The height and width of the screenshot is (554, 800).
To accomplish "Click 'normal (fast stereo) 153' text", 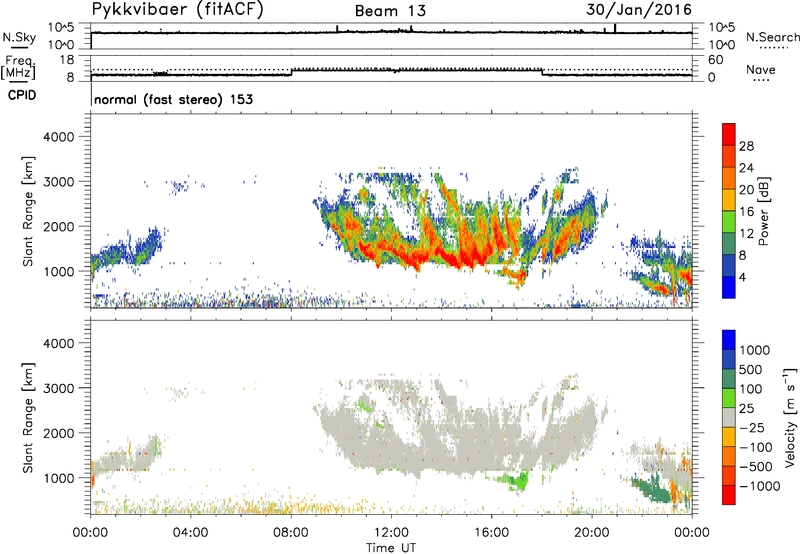I will point(173,99).
